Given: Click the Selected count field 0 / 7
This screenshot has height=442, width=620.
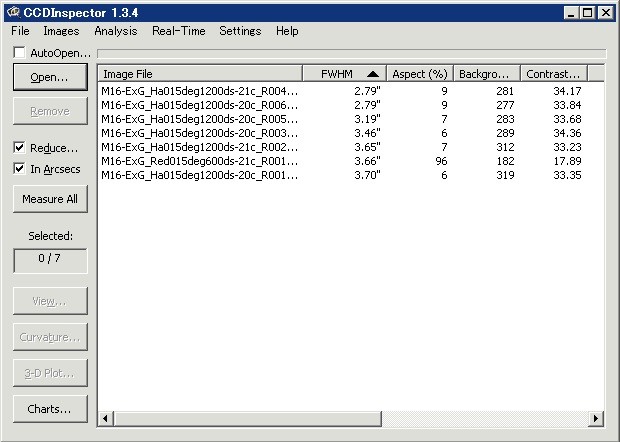Looking at the screenshot, I should click(x=50, y=261).
